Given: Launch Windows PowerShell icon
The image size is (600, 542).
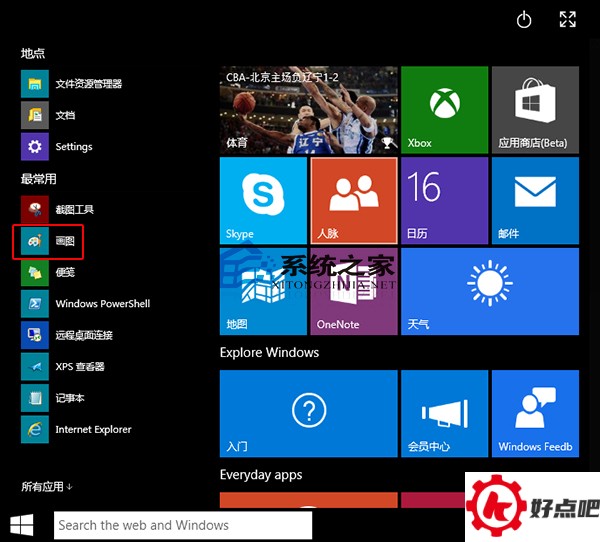Looking at the screenshot, I should tap(35, 304).
